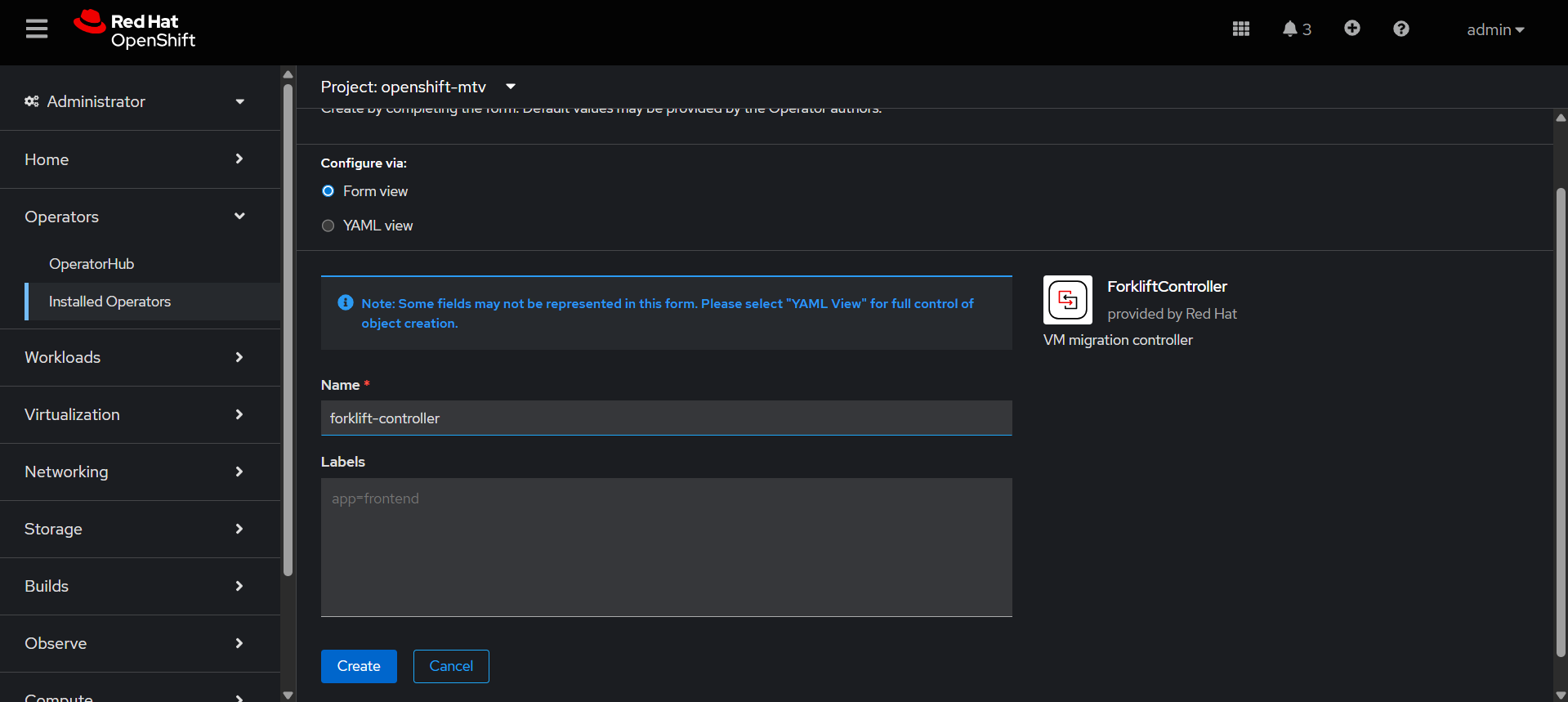Screen dimensions: 1568x702
Task: Open the help question mark menu
Action: tap(1400, 29)
